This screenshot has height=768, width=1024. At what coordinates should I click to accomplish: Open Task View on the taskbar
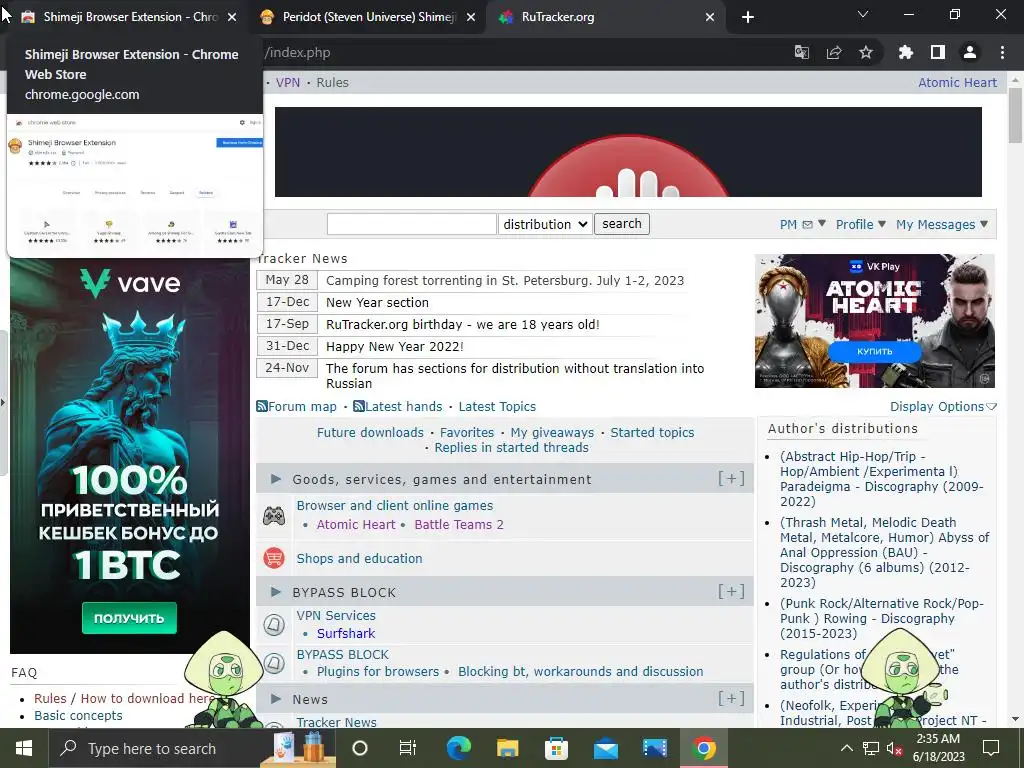point(408,748)
